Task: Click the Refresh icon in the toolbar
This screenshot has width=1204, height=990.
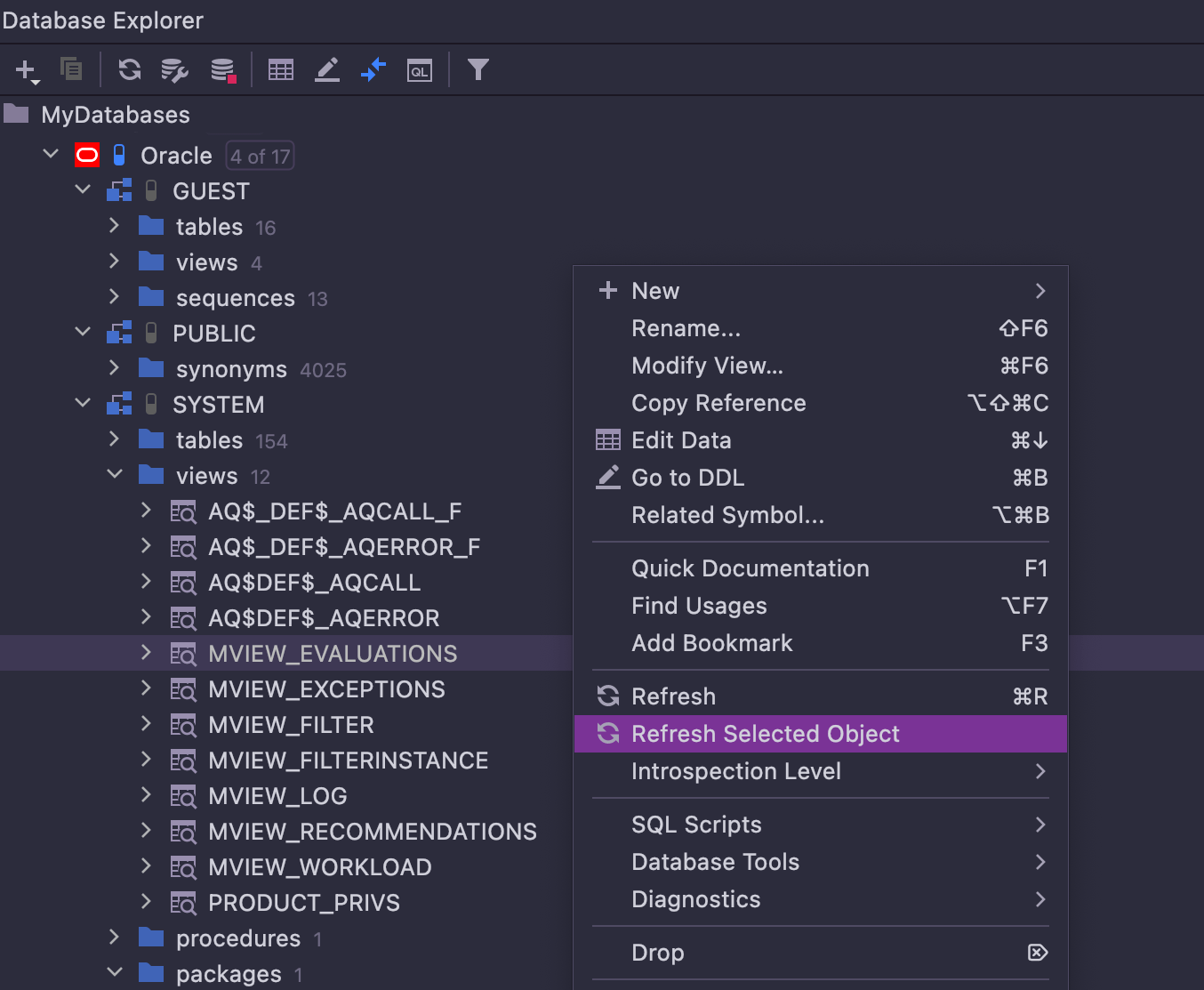Action: coord(130,69)
